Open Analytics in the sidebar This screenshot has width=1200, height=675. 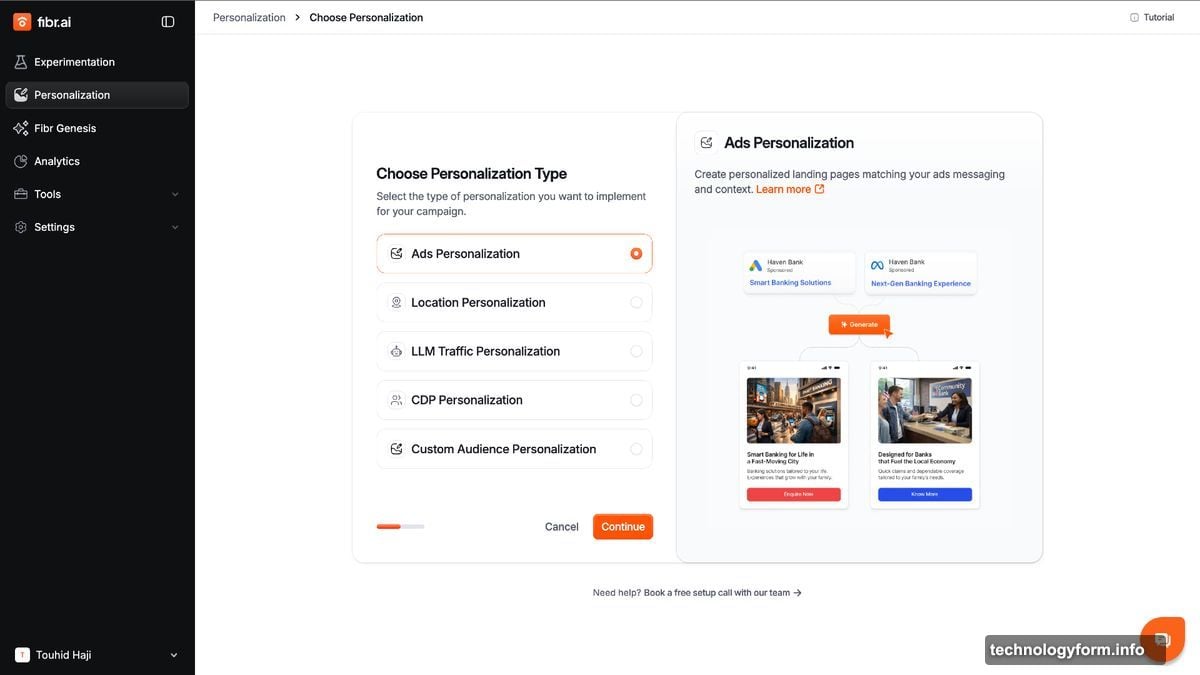tap(97, 161)
